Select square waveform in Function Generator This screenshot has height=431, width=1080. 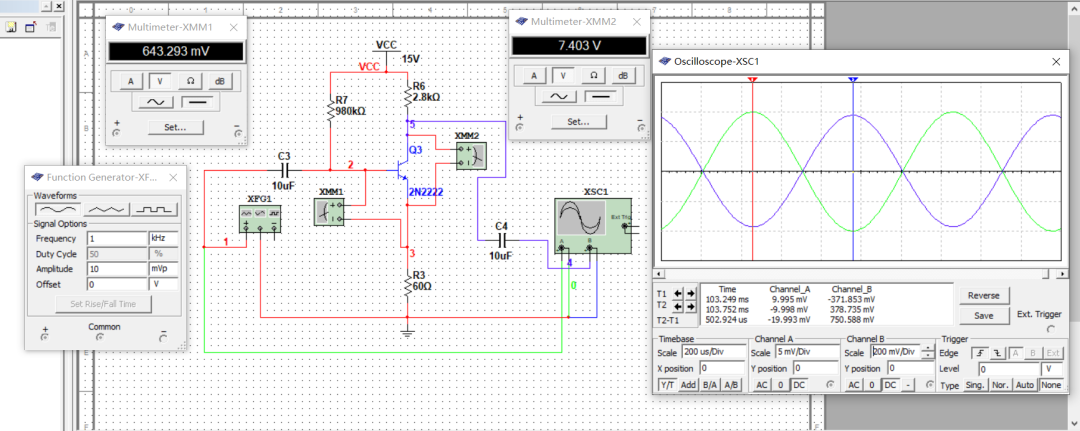pos(156,209)
